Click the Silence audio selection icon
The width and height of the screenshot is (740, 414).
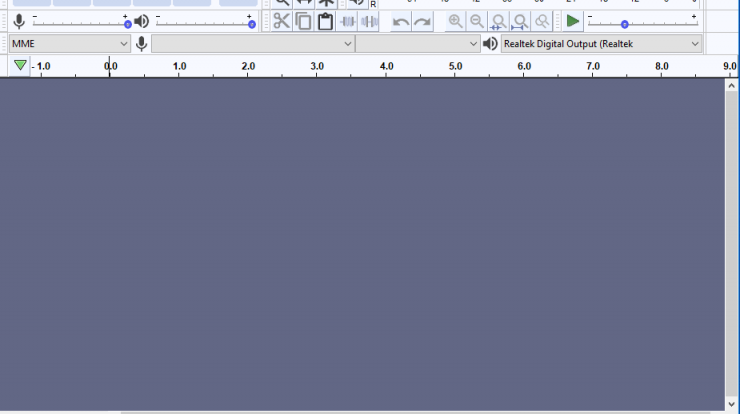pos(369,21)
